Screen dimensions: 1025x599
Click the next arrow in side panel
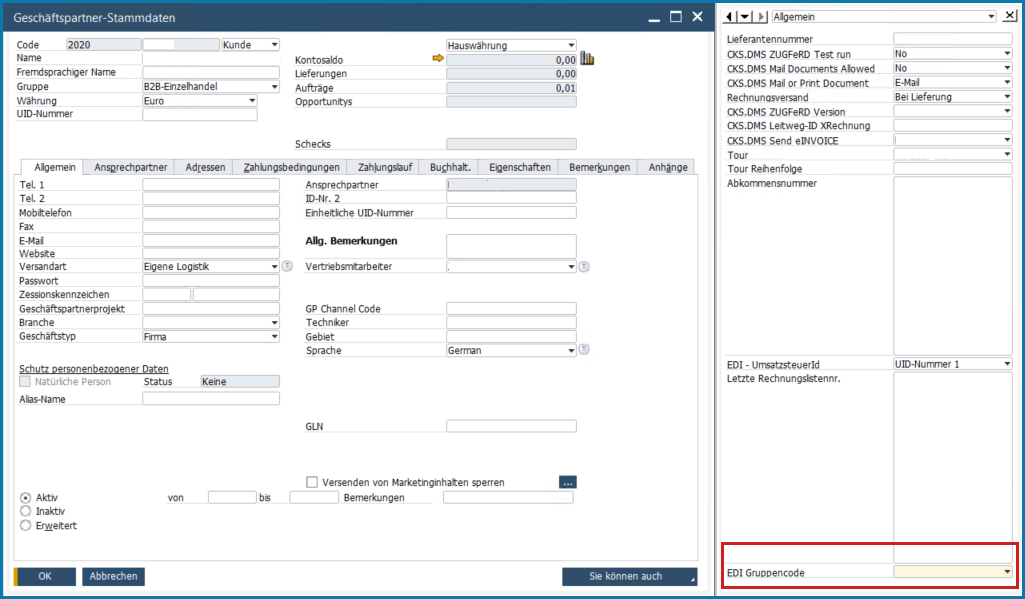pyautogui.click(x=761, y=16)
